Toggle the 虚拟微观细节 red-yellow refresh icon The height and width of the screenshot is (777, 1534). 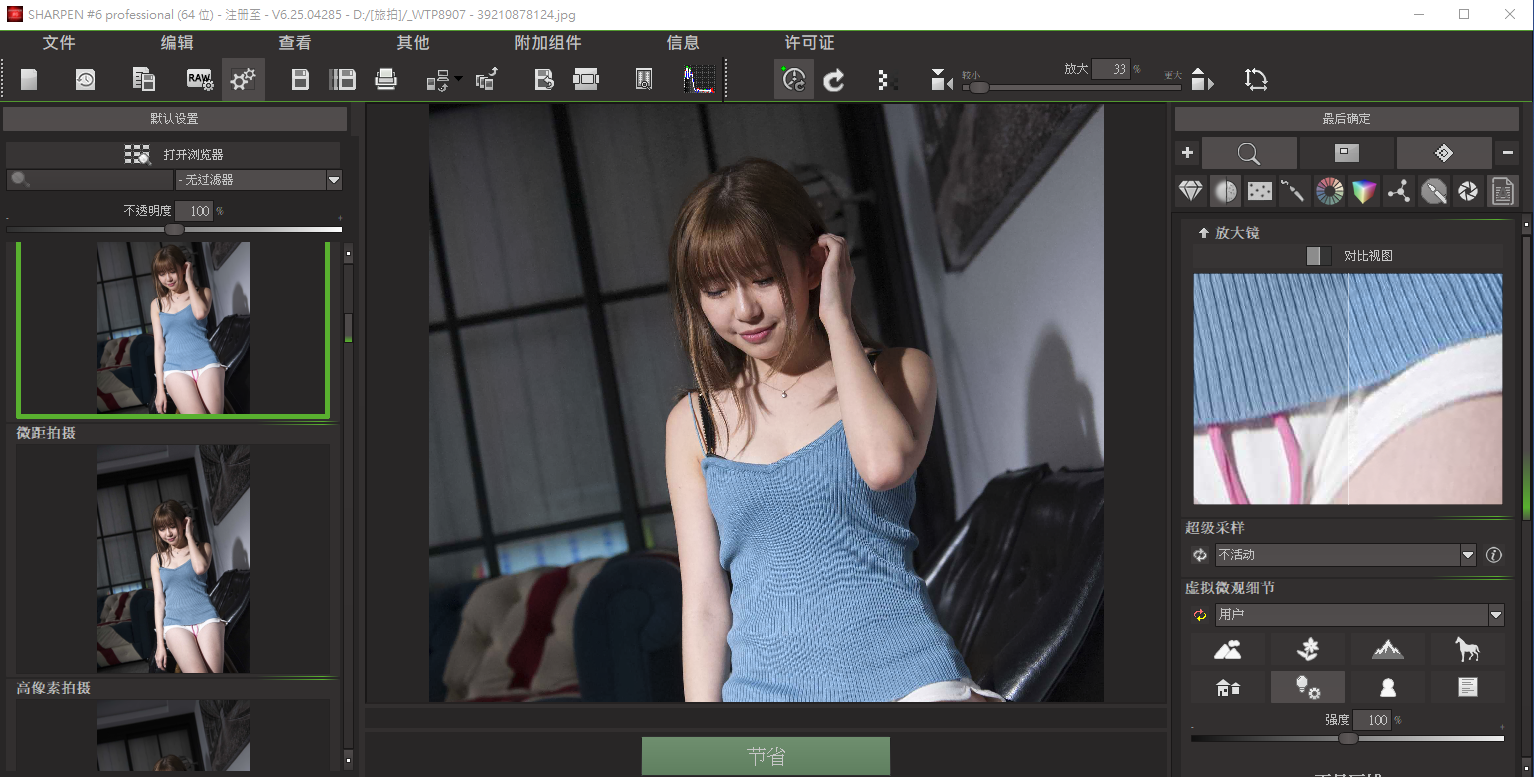(x=1200, y=615)
